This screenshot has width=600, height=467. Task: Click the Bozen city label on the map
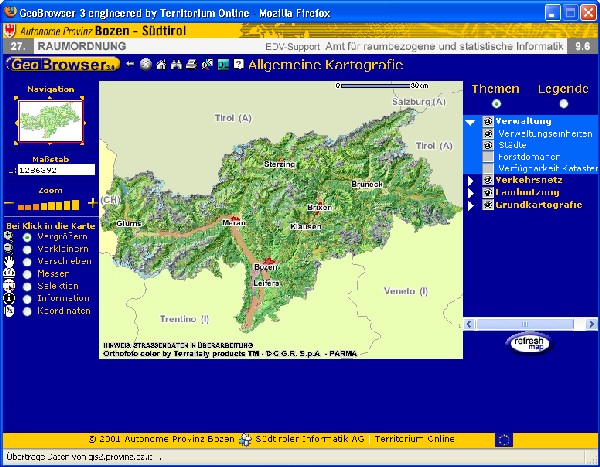[x=266, y=267]
